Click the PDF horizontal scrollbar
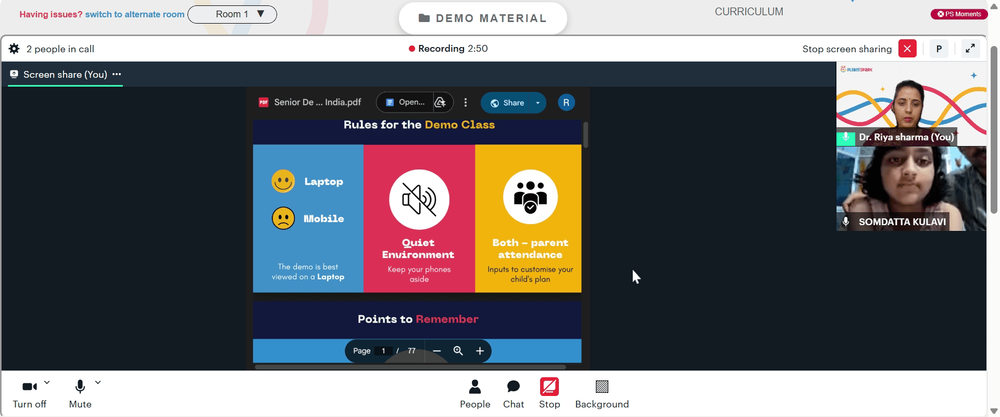 pyautogui.click(x=410, y=367)
